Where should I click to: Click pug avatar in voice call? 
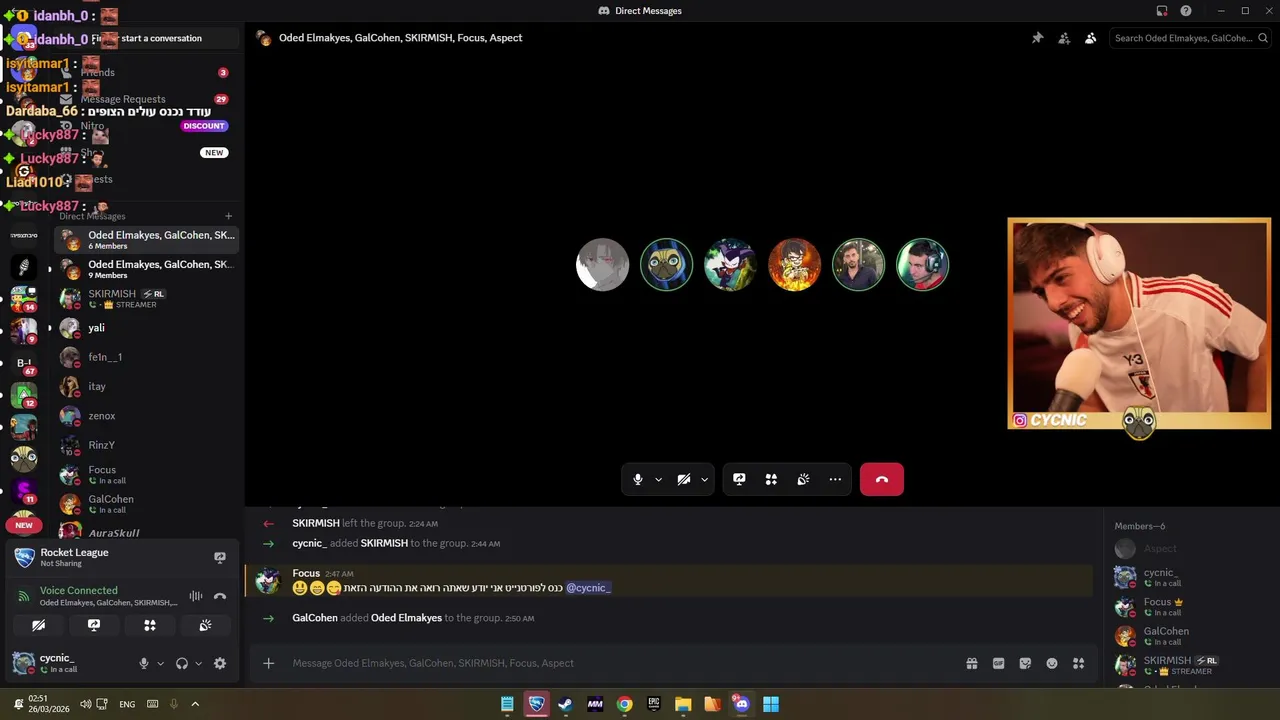pos(666,265)
